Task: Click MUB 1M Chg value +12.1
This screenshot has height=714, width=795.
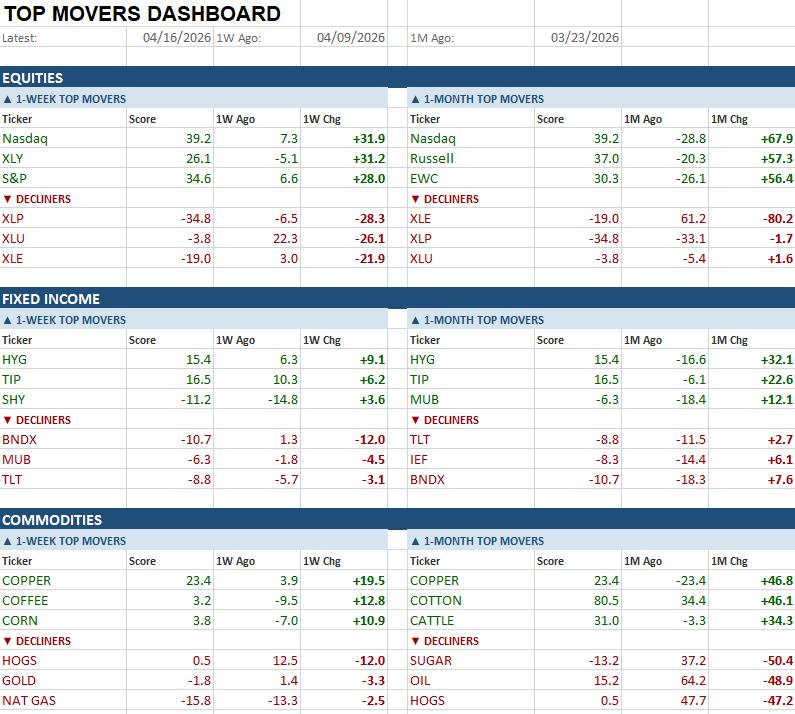Action: point(752,400)
